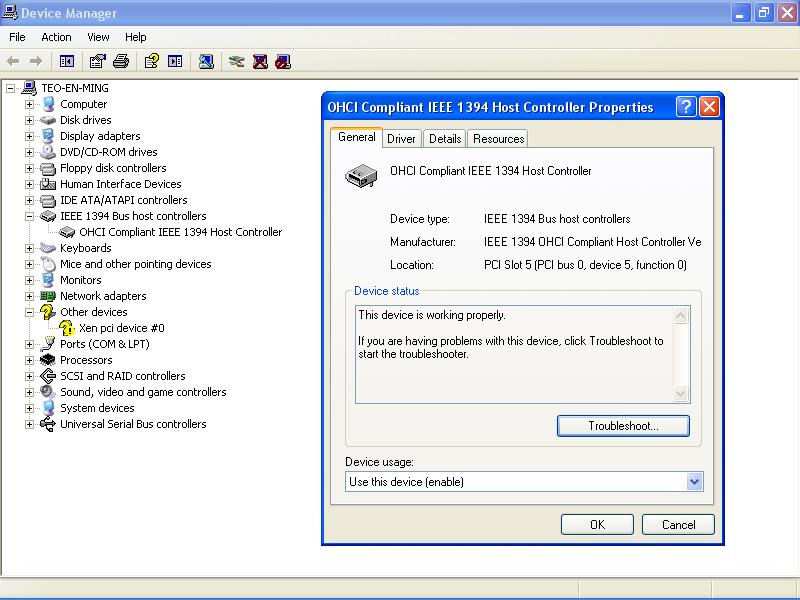
Task: Expand the Display adapters node
Action: pos(30,136)
